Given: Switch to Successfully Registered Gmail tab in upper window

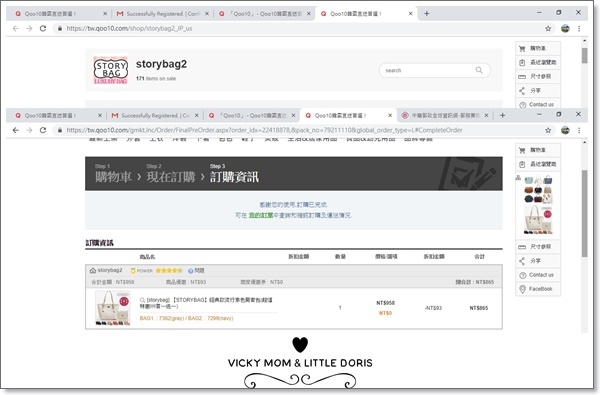Looking at the screenshot, I should [162, 14].
